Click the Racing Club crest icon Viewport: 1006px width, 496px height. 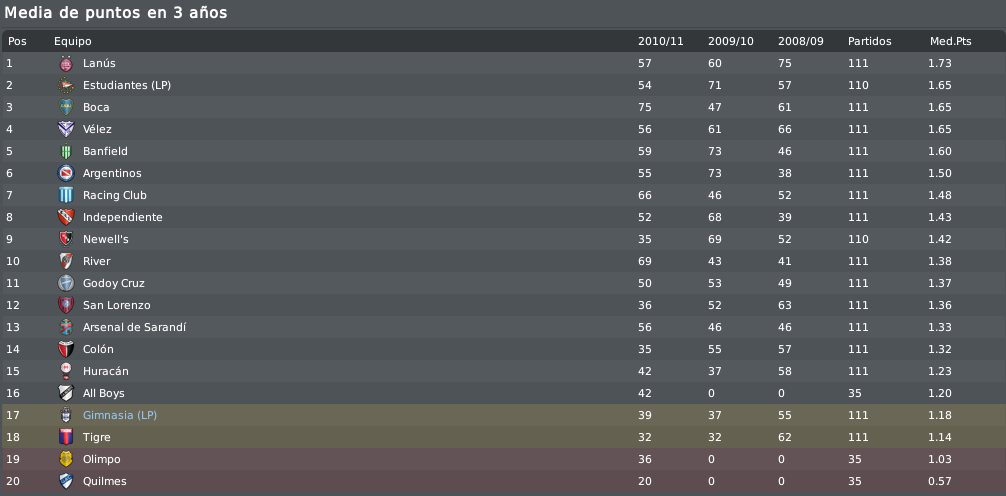[66, 195]
